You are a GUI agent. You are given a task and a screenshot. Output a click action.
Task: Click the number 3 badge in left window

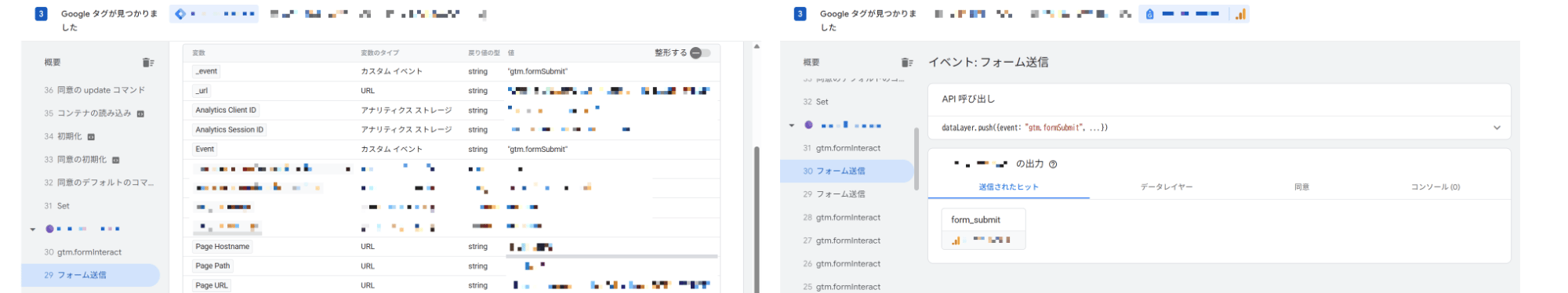[41, 14]
